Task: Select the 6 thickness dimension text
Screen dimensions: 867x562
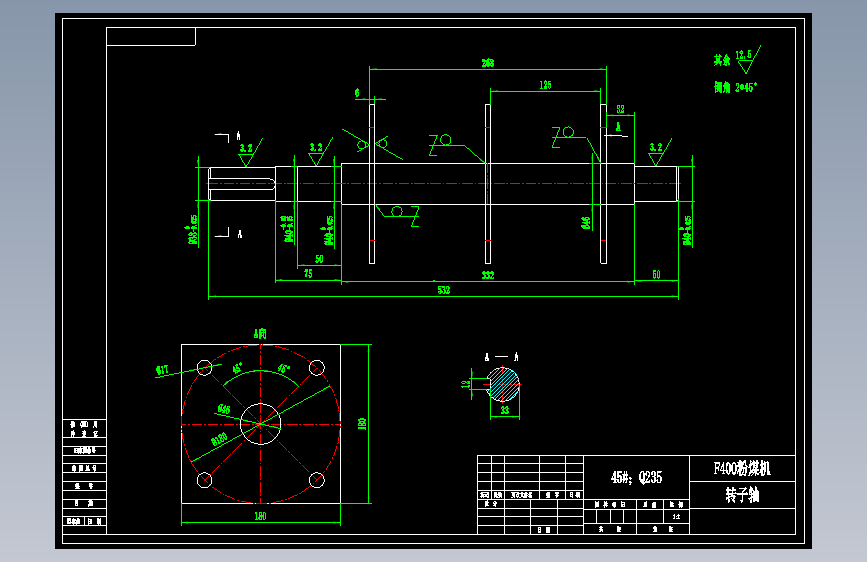Action: click(357, 93)
